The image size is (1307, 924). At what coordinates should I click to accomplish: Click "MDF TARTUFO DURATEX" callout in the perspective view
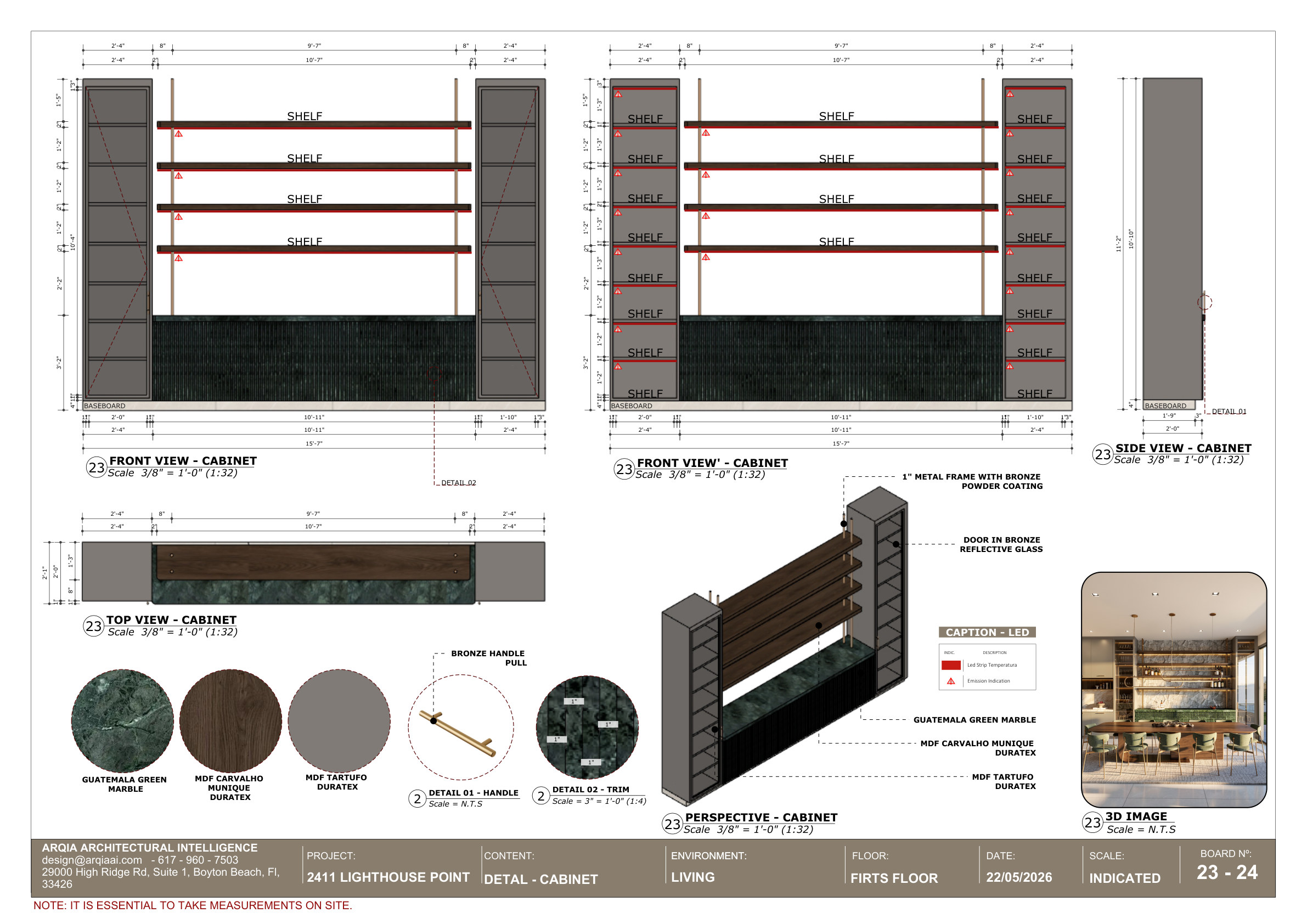1004,781
